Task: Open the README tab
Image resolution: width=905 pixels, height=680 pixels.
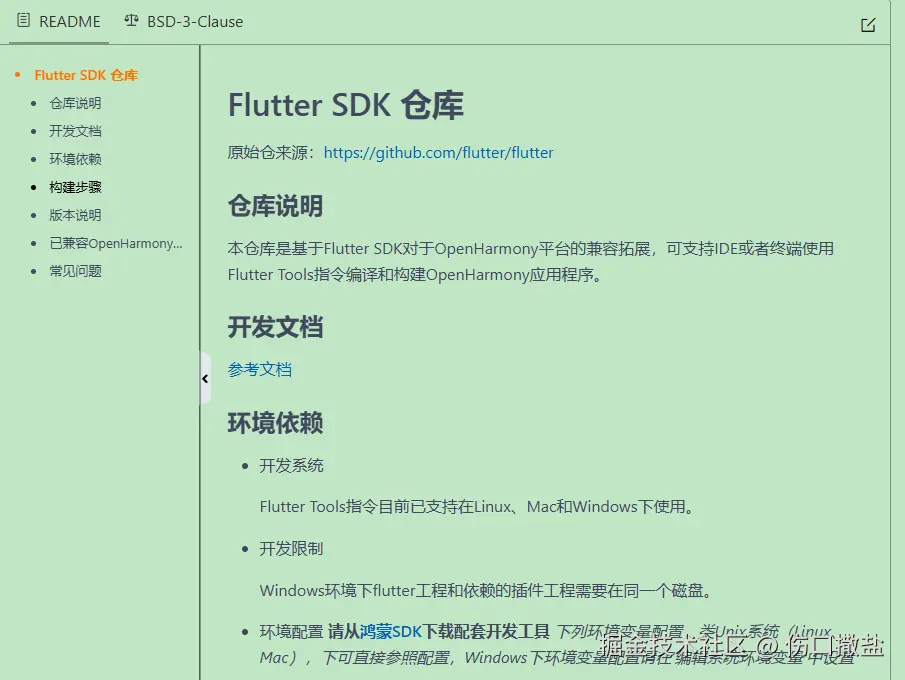Action: 59,21
